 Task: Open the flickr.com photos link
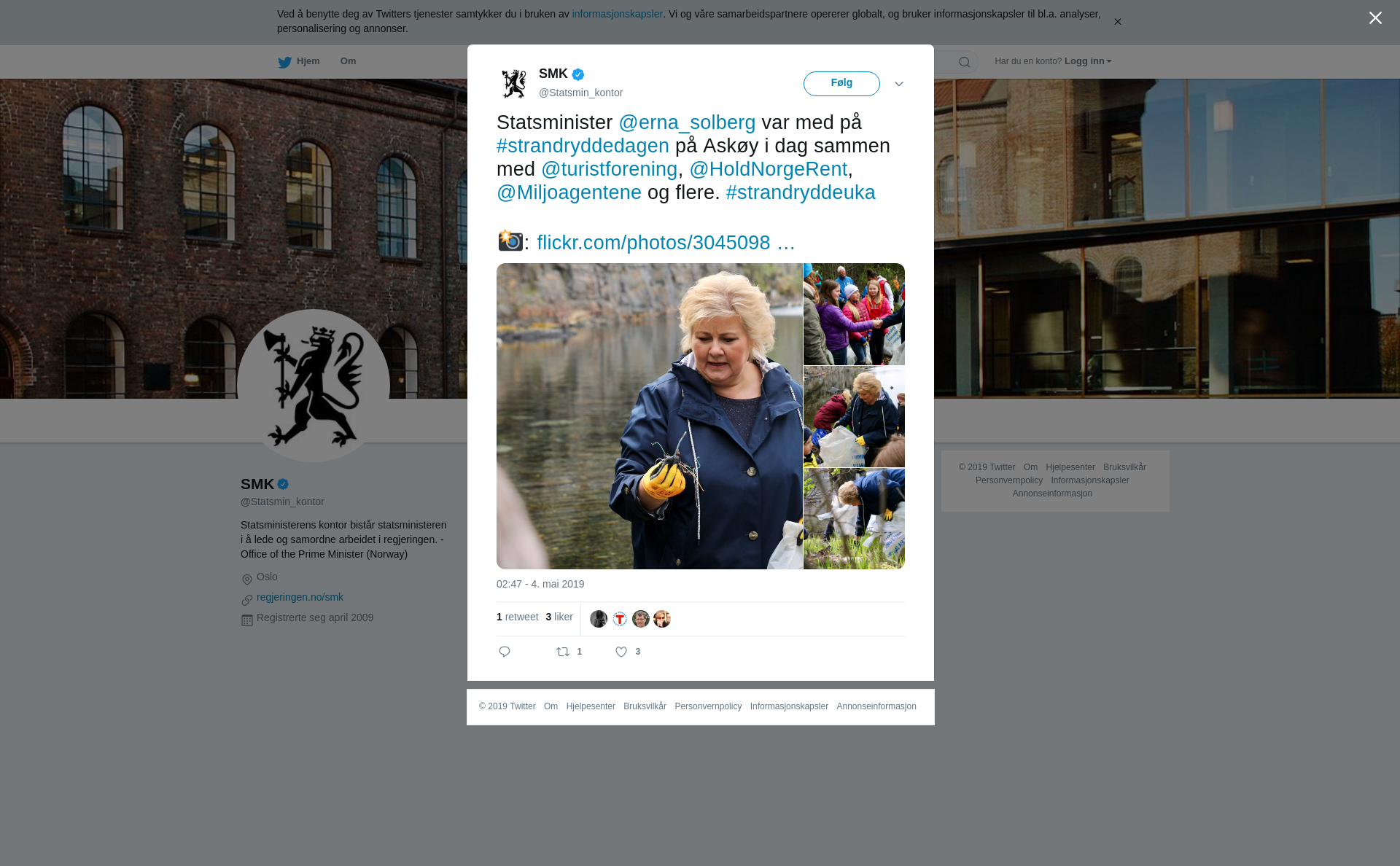666,243
